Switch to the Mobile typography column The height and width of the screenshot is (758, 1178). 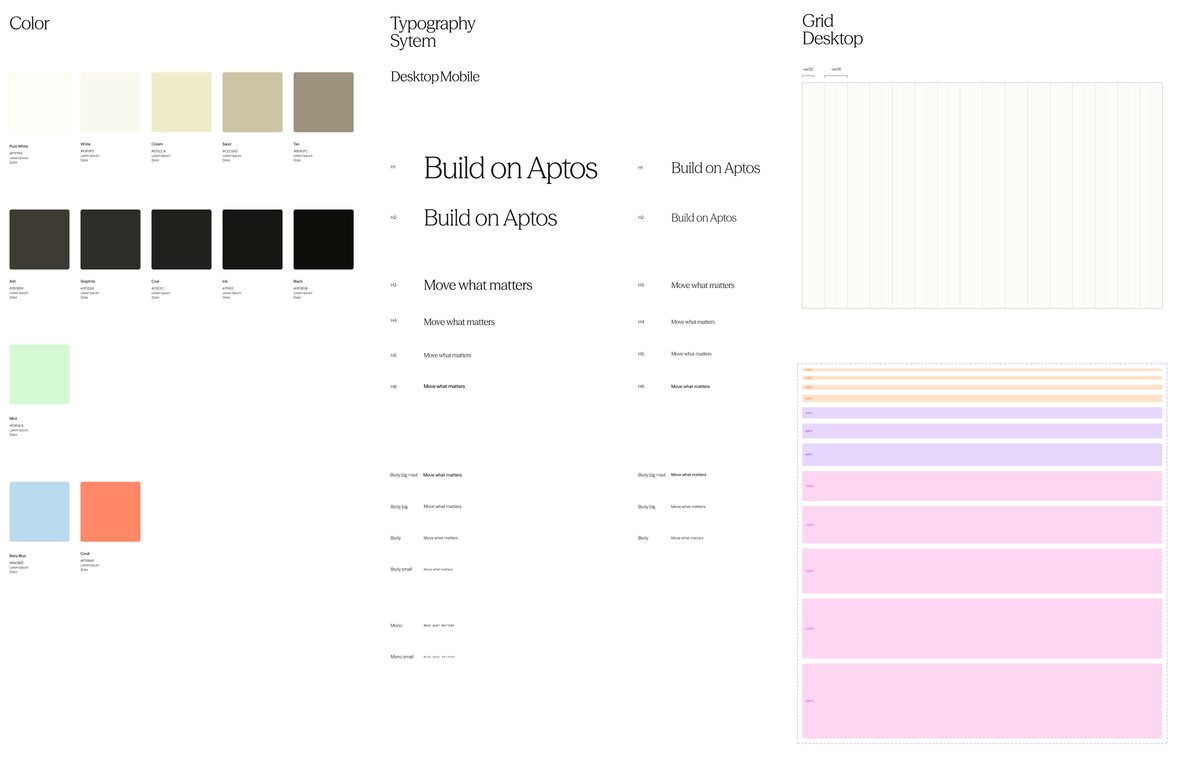coord(460,76)
